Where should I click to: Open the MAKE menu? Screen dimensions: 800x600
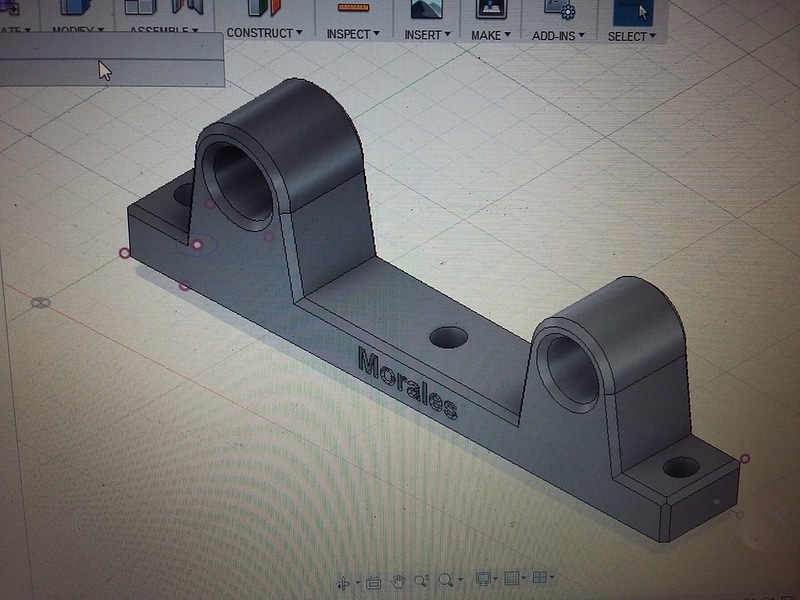490,35
